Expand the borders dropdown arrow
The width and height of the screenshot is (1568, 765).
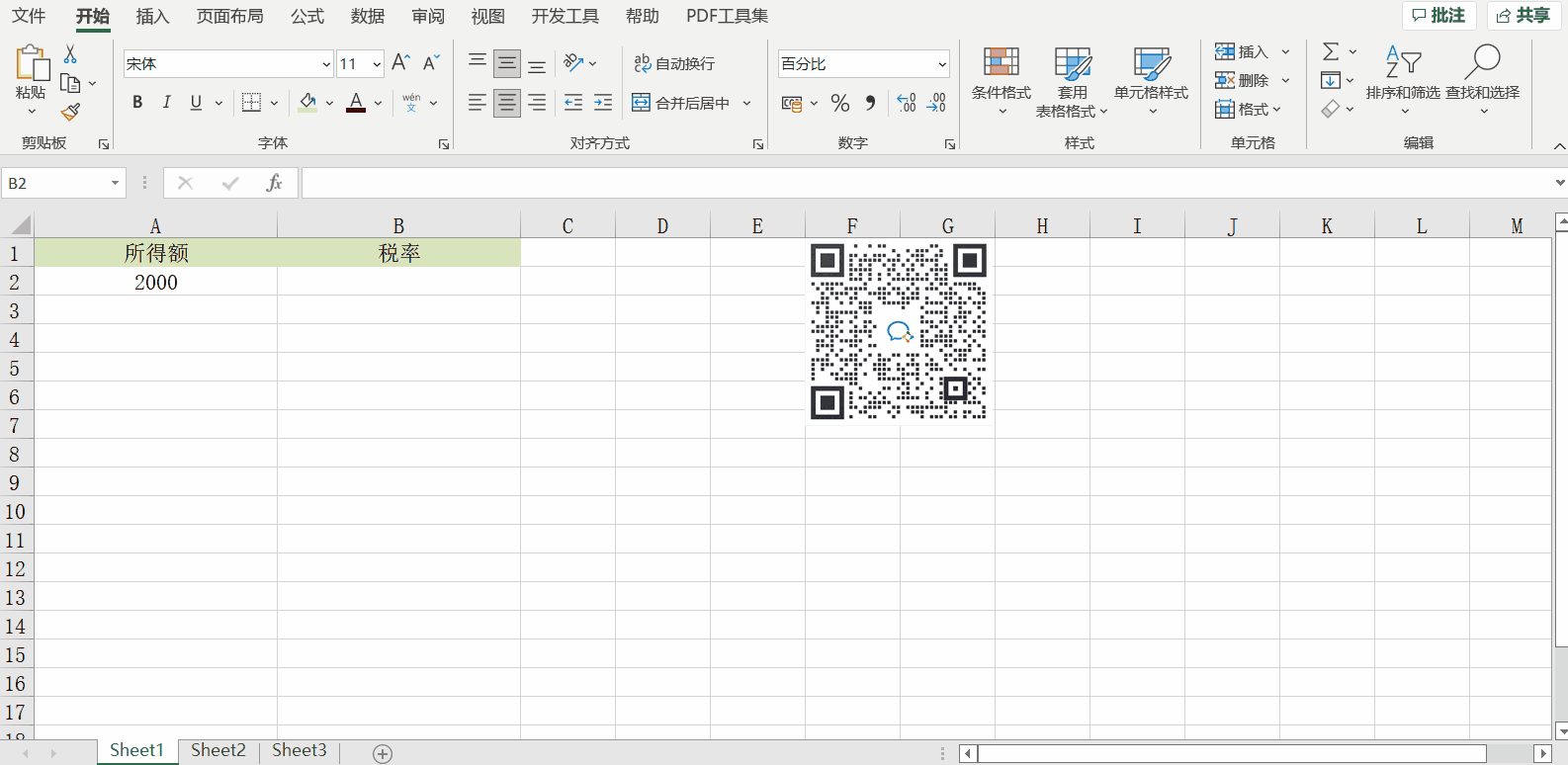(274, 103)
